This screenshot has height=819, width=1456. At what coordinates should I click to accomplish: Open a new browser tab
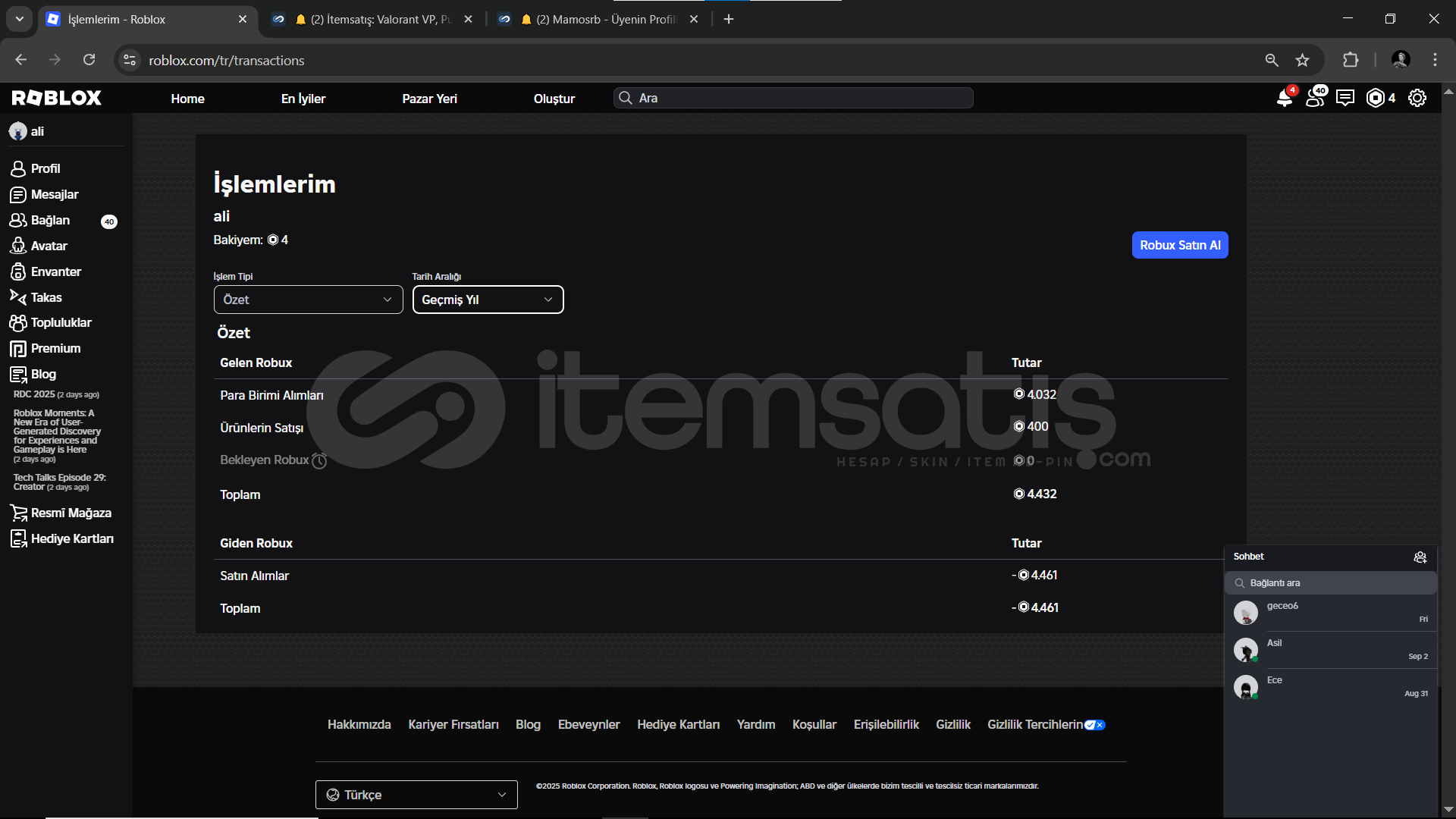click(729, 19)
